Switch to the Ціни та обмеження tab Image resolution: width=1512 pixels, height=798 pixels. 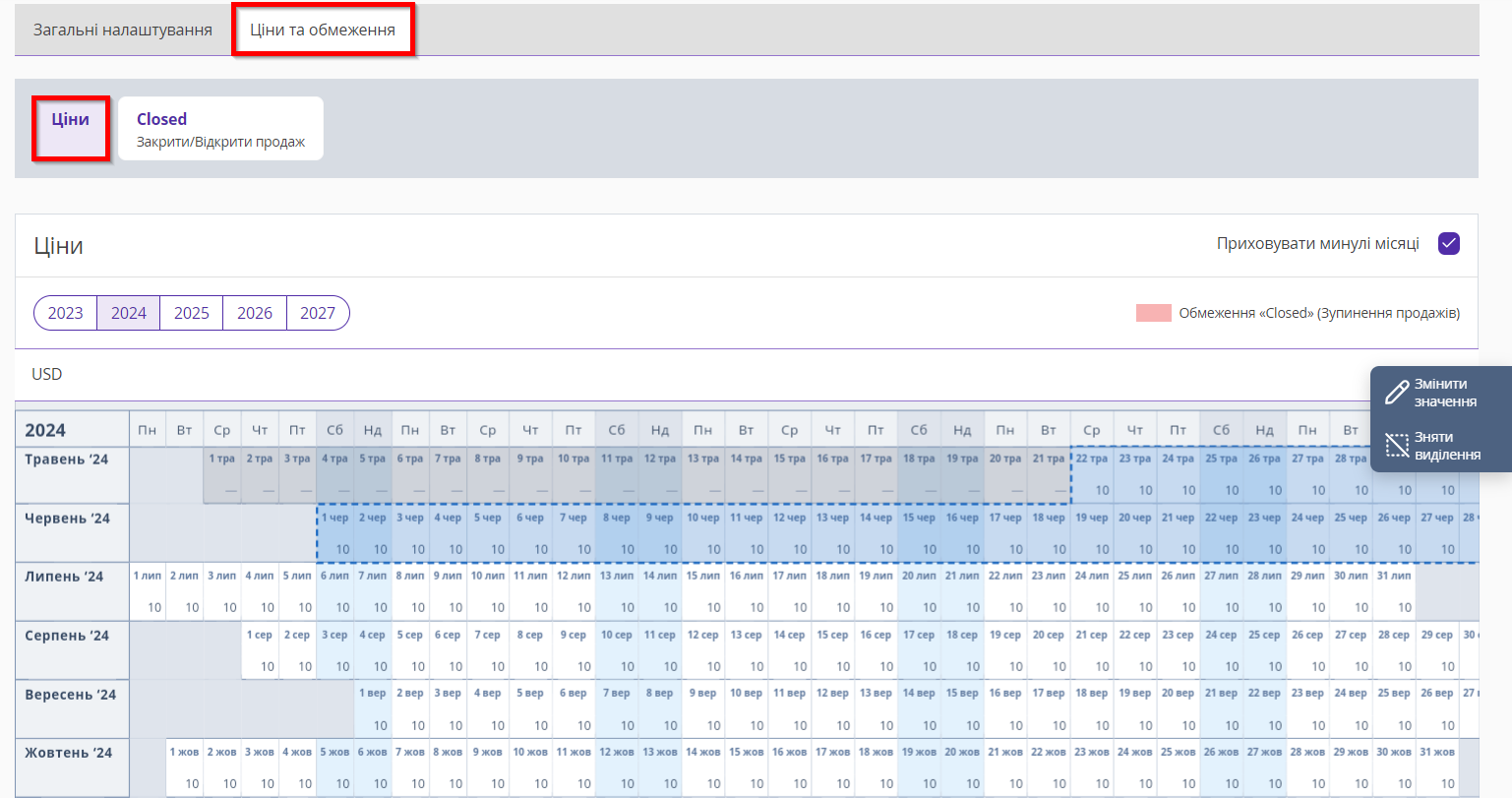pyautogui.click(x=323, y=30)
